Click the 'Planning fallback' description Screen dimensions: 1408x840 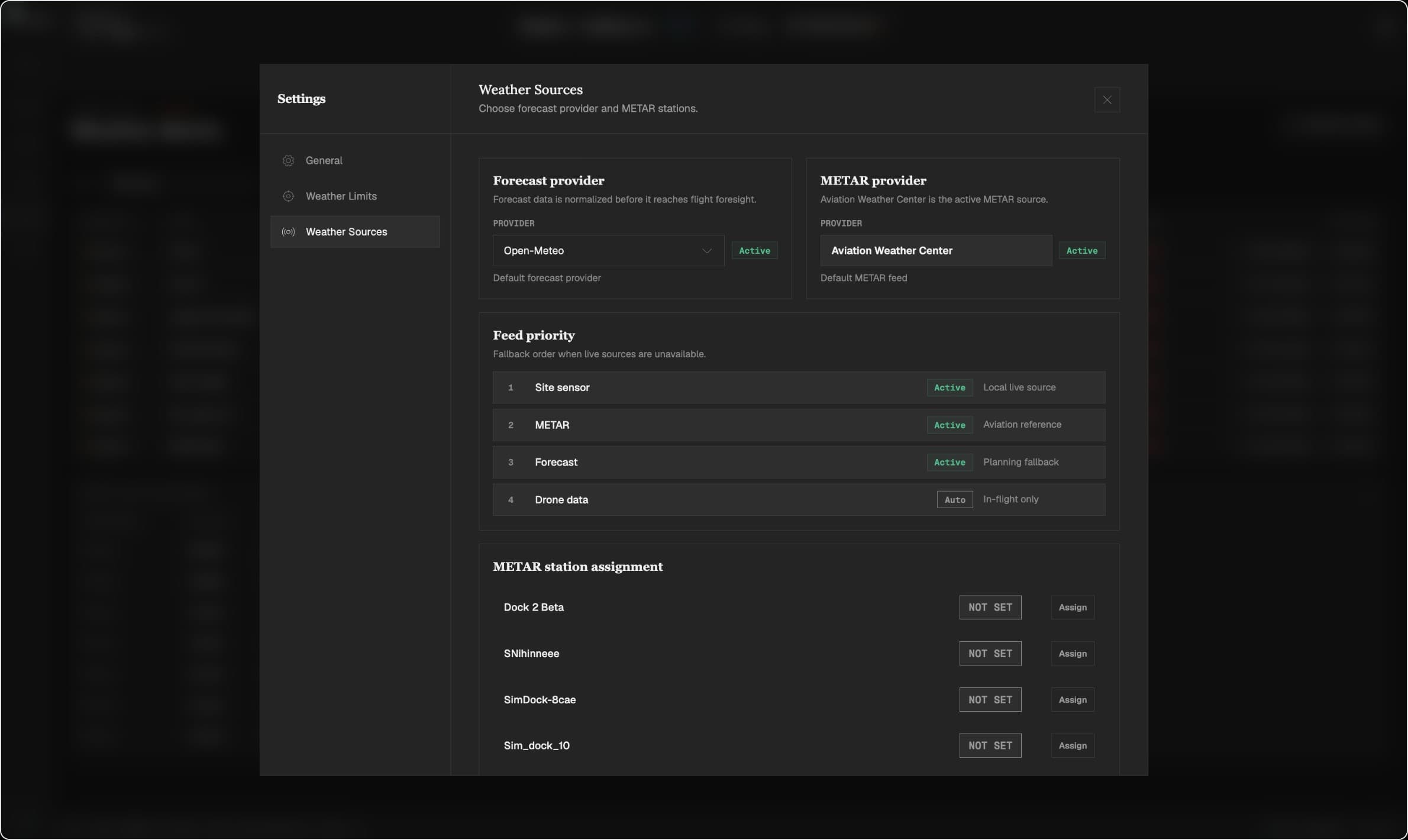pos(1021,462)
